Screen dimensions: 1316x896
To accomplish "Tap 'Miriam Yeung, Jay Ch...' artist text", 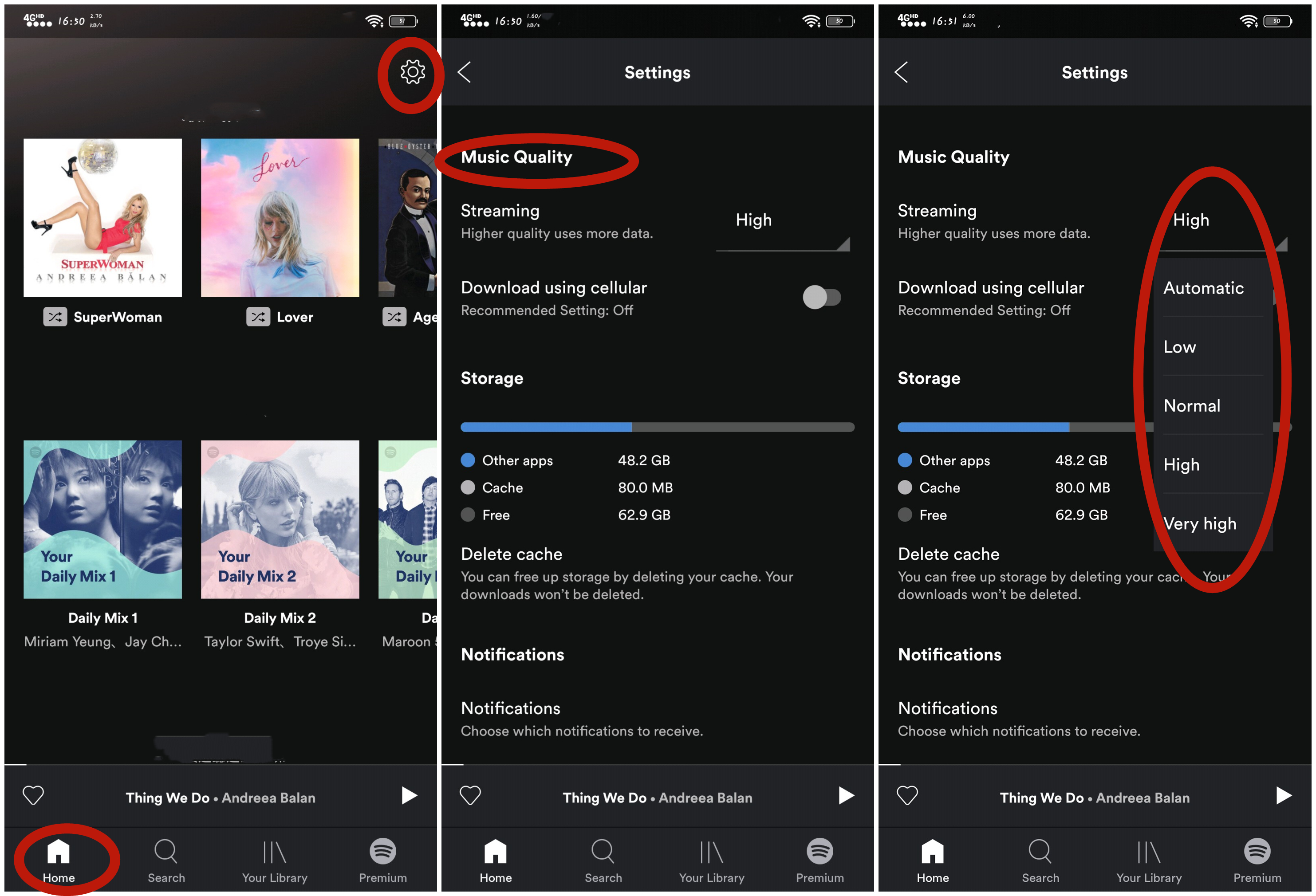I will point(102,642).
